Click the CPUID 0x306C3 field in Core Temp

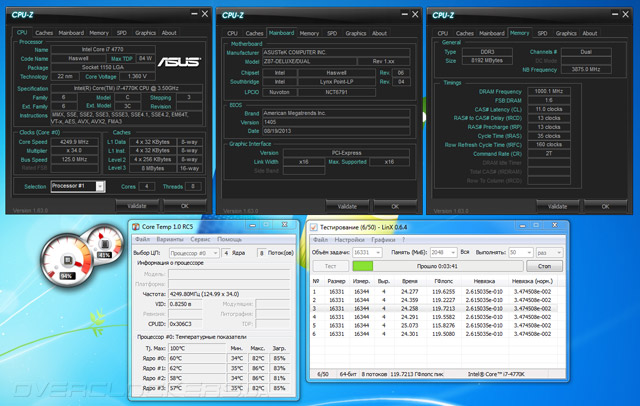tap(185, 324)
